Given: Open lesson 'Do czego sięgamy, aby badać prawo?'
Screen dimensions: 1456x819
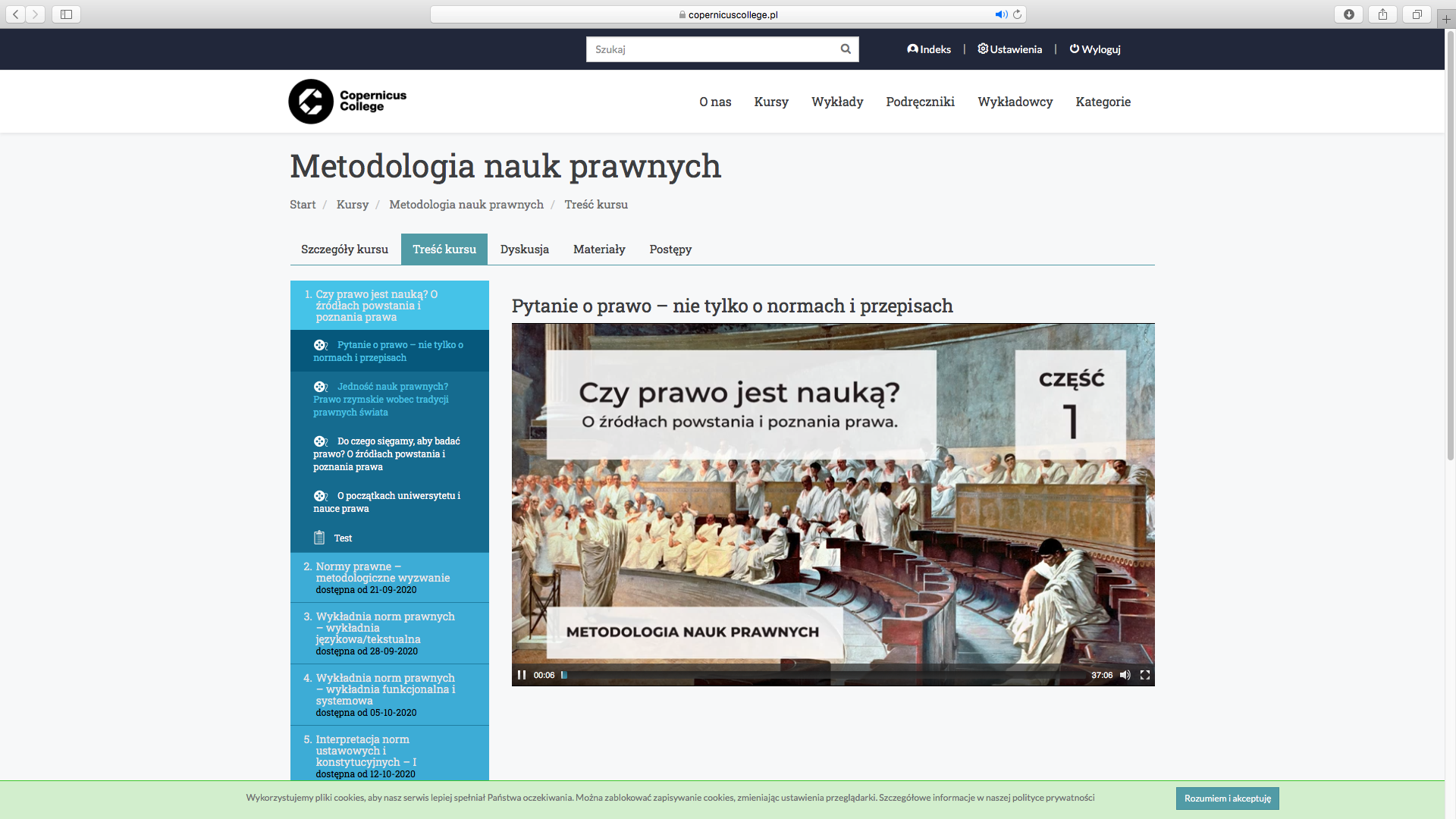Looking at the screenshot, I should pyautogui.click(x=390, y=453).
